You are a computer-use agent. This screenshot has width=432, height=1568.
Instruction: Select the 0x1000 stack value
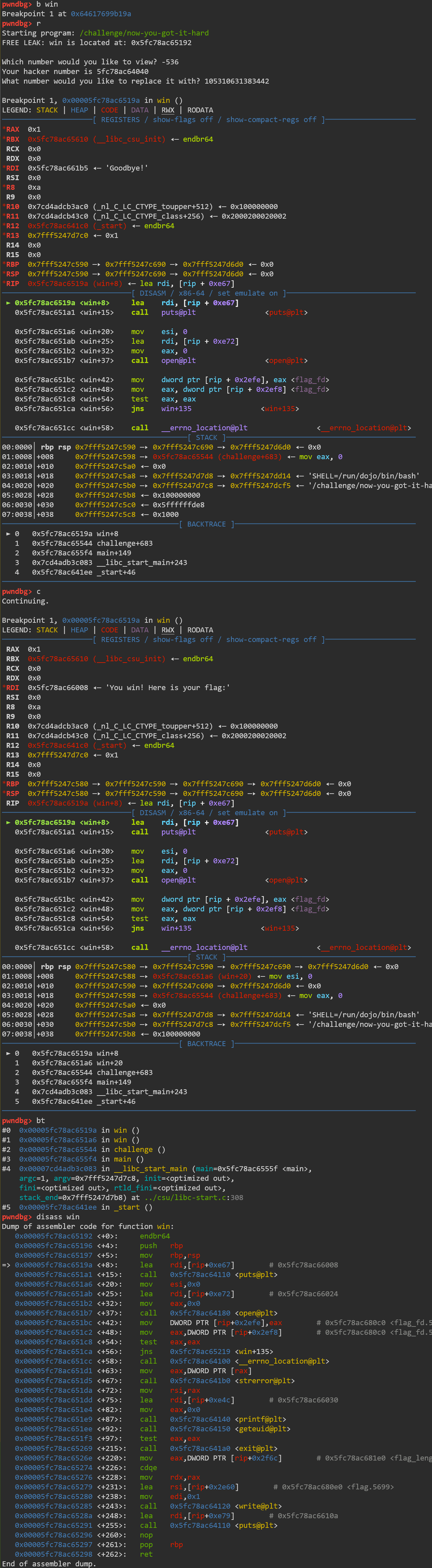(x=166, y=514)
